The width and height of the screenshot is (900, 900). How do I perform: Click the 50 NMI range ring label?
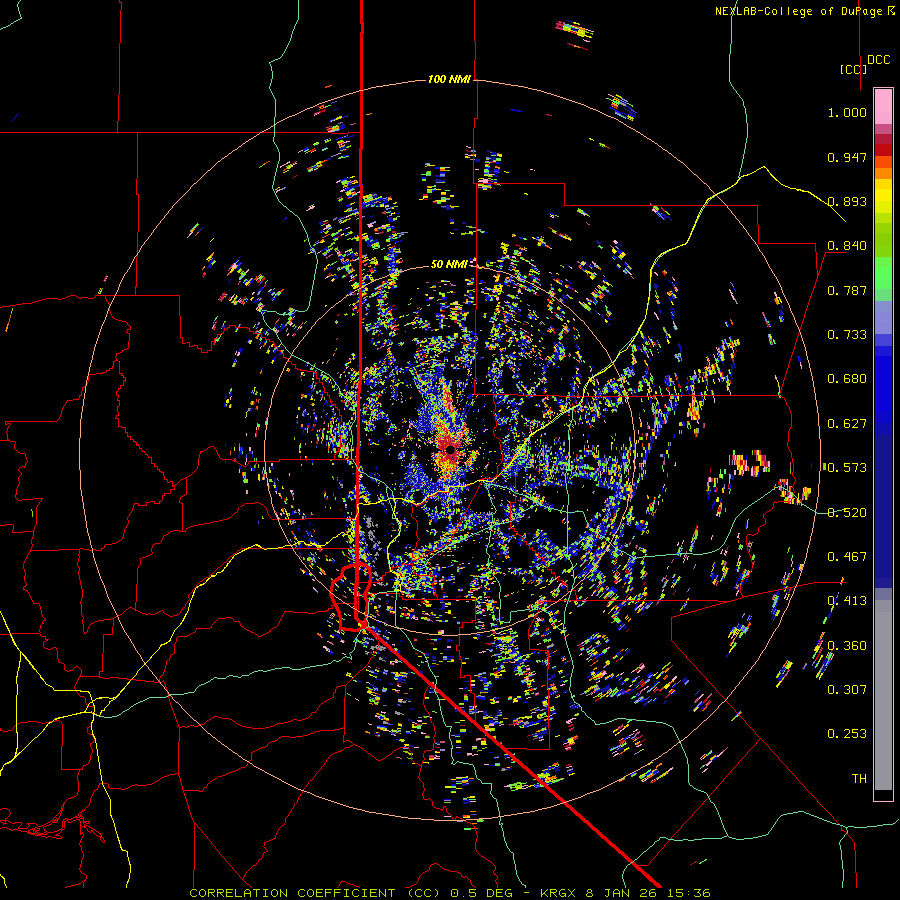449,264
